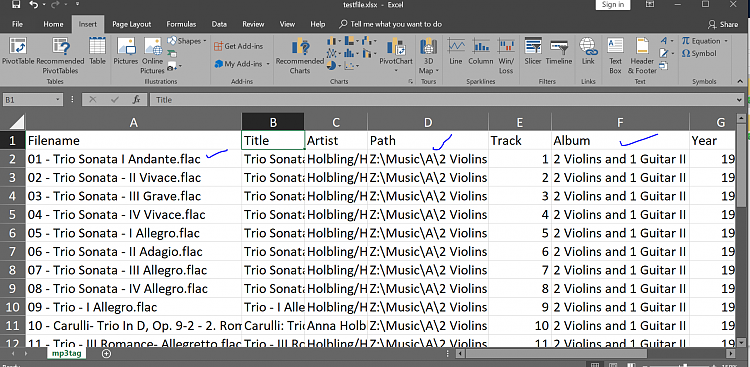Open the Charts dialog launcher

(x=410, y=82)
